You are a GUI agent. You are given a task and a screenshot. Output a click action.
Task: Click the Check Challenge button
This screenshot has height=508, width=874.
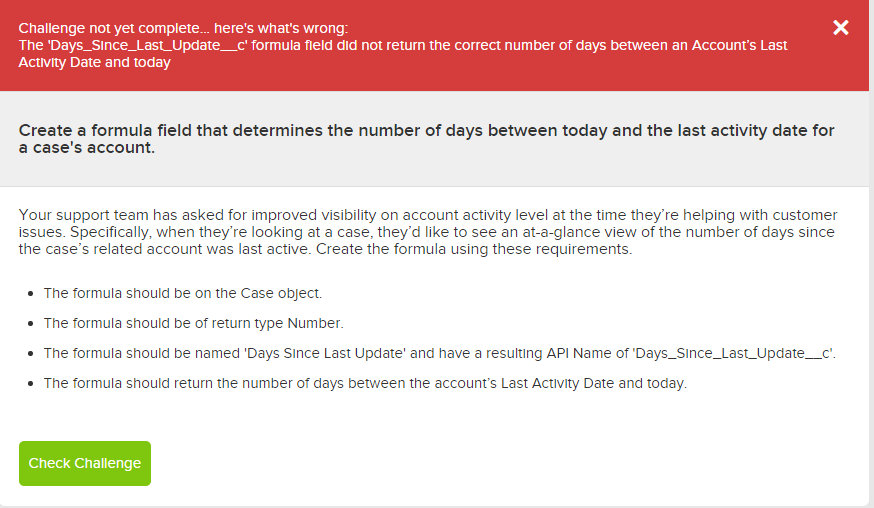tap(85, 463)
